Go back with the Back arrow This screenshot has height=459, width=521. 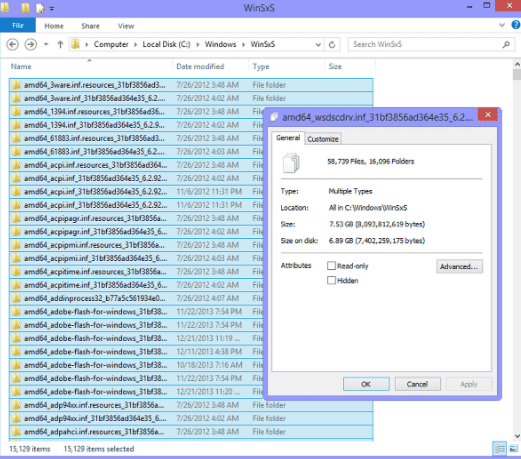tap(13, 44)
